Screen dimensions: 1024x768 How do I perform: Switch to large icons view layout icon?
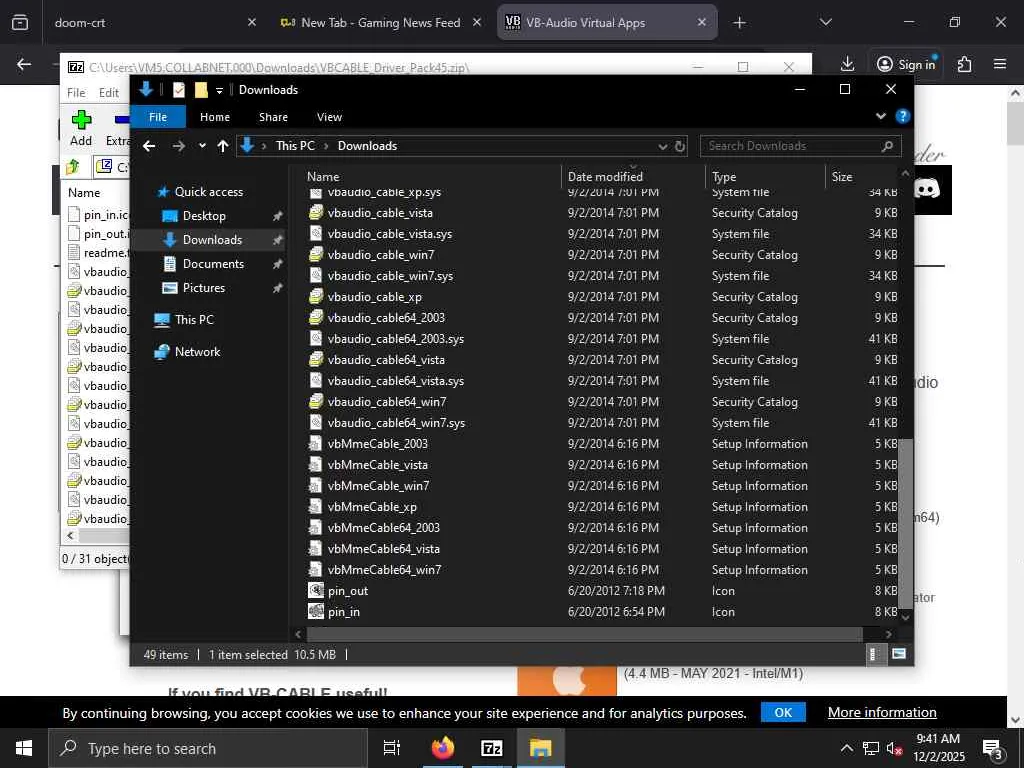[899, 654]
